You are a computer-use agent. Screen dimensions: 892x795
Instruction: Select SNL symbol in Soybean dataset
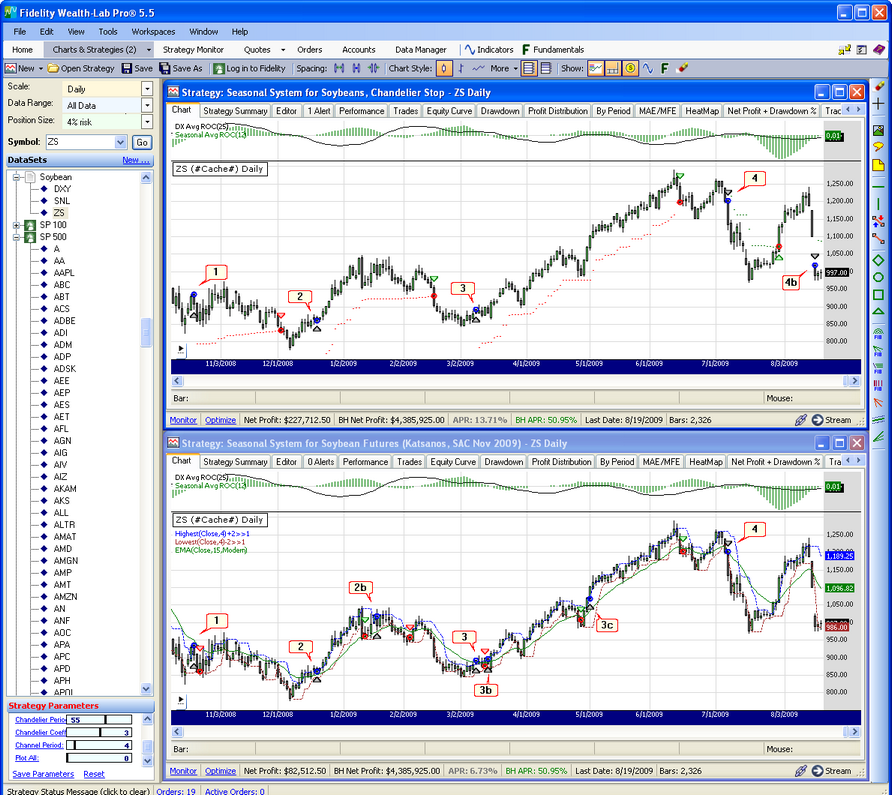[x=61, y=200]
